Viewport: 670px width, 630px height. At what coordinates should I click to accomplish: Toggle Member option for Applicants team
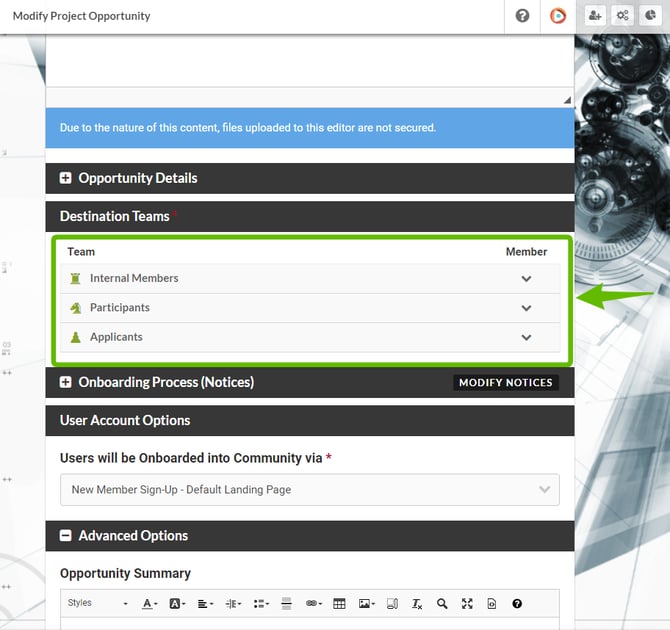(x=526, y=338)
